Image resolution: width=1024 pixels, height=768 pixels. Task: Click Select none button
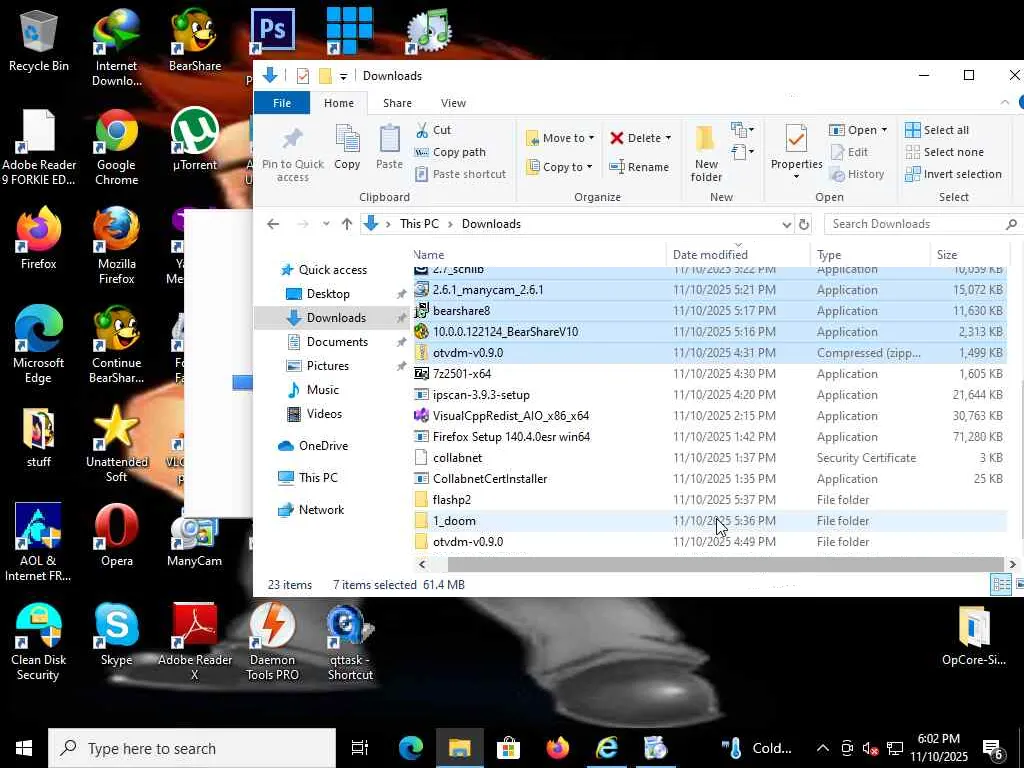pos(944,152)
